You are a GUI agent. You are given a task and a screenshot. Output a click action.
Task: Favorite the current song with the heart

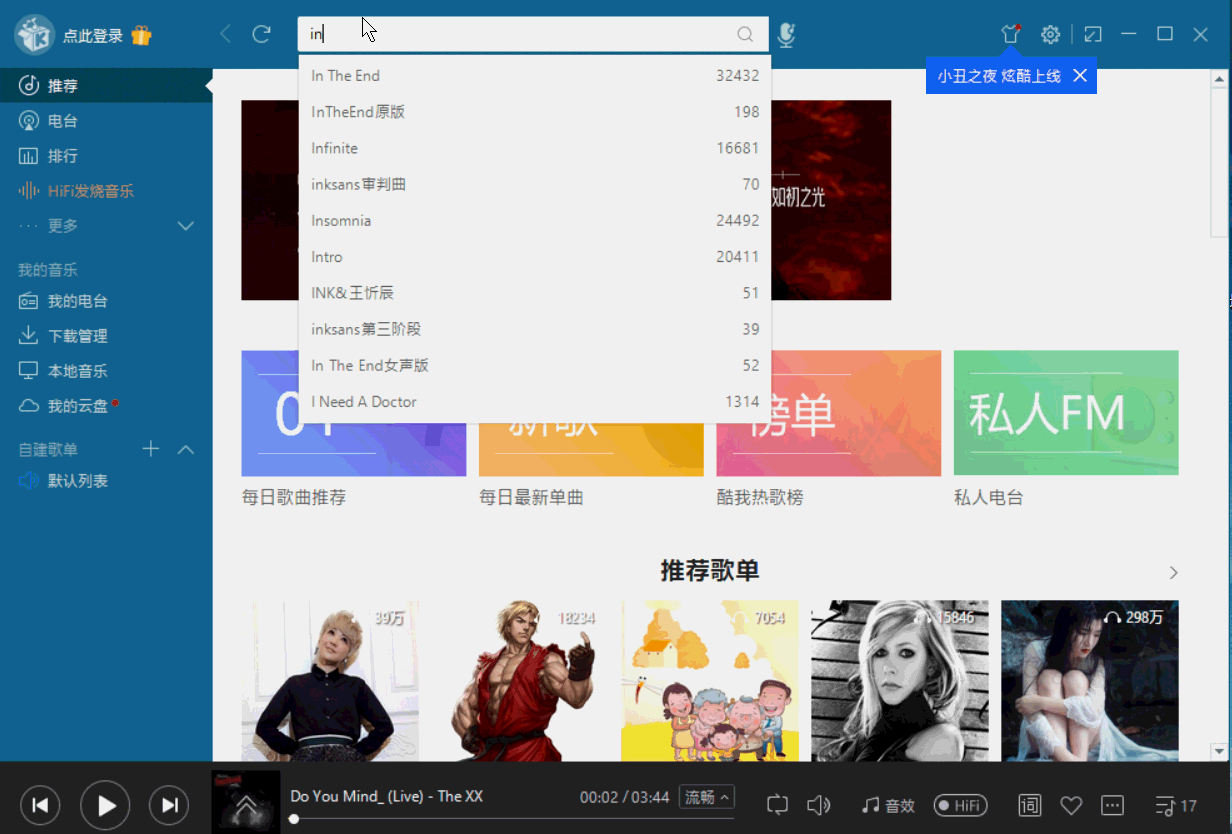pyautogui.click(x=1071, y=805)
